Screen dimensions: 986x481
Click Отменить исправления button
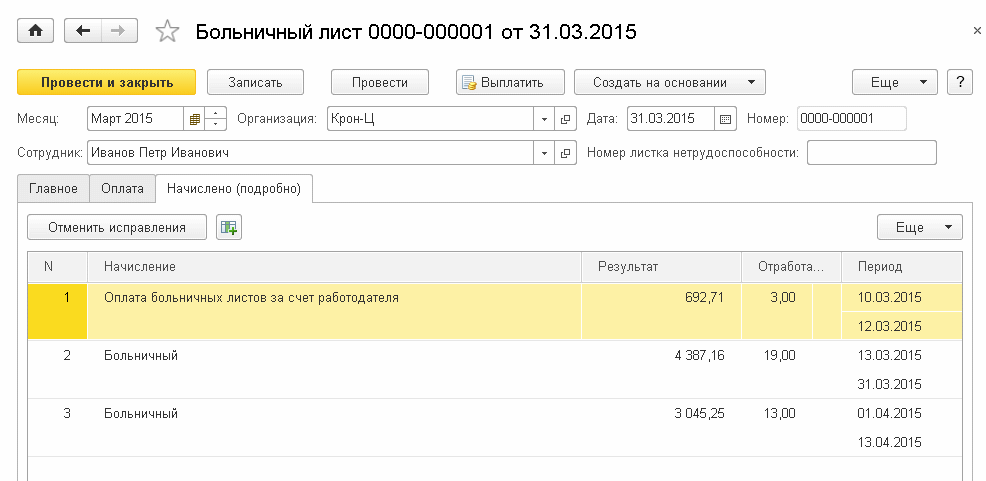pos(117,227)
